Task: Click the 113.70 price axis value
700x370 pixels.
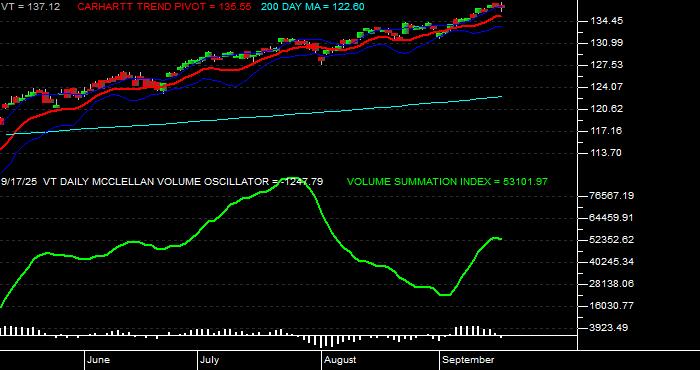Action: 606,153
